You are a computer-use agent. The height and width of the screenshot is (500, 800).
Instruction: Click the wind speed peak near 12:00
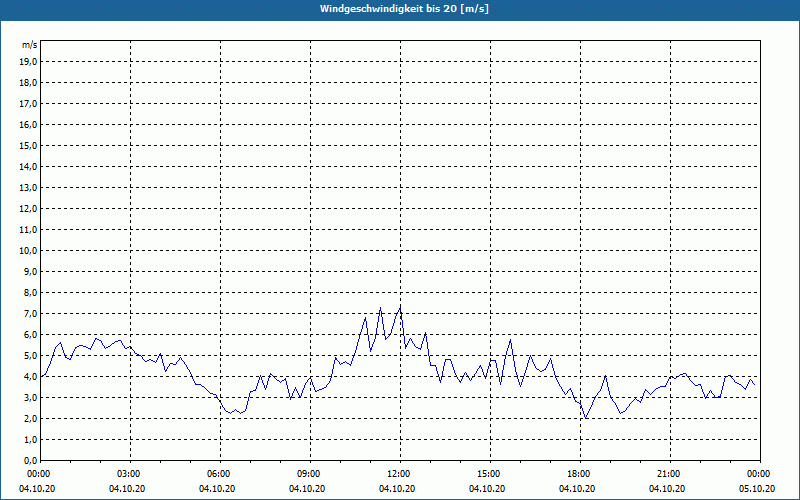[400, 306]
